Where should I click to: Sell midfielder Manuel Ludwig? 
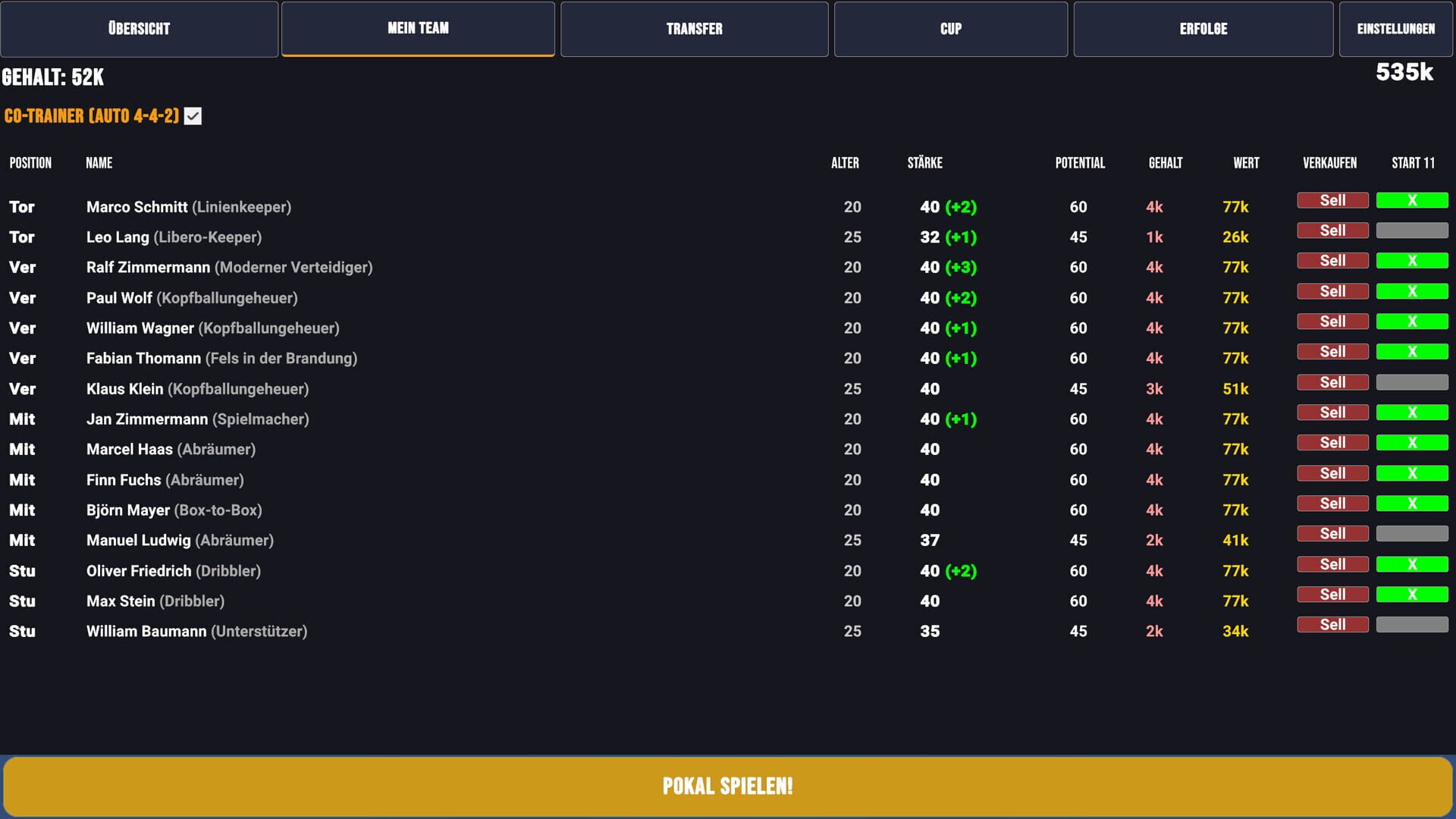pos(1332,533)
